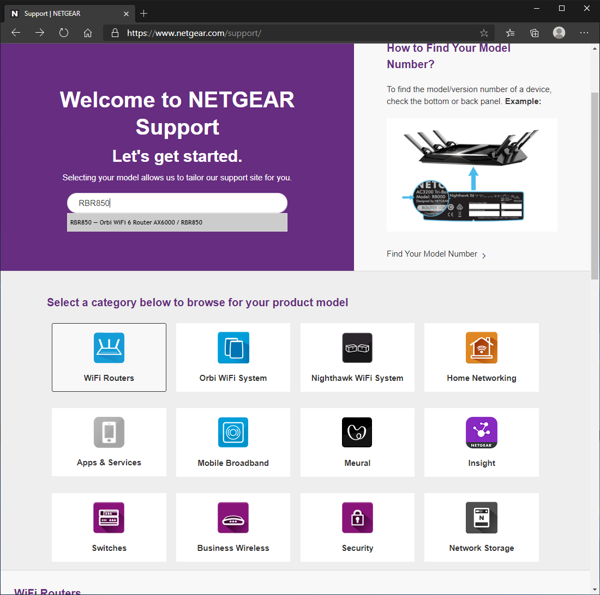View site info via the lock icon
The width and height of the screenshot is (600, 595).
click(115, 33)
